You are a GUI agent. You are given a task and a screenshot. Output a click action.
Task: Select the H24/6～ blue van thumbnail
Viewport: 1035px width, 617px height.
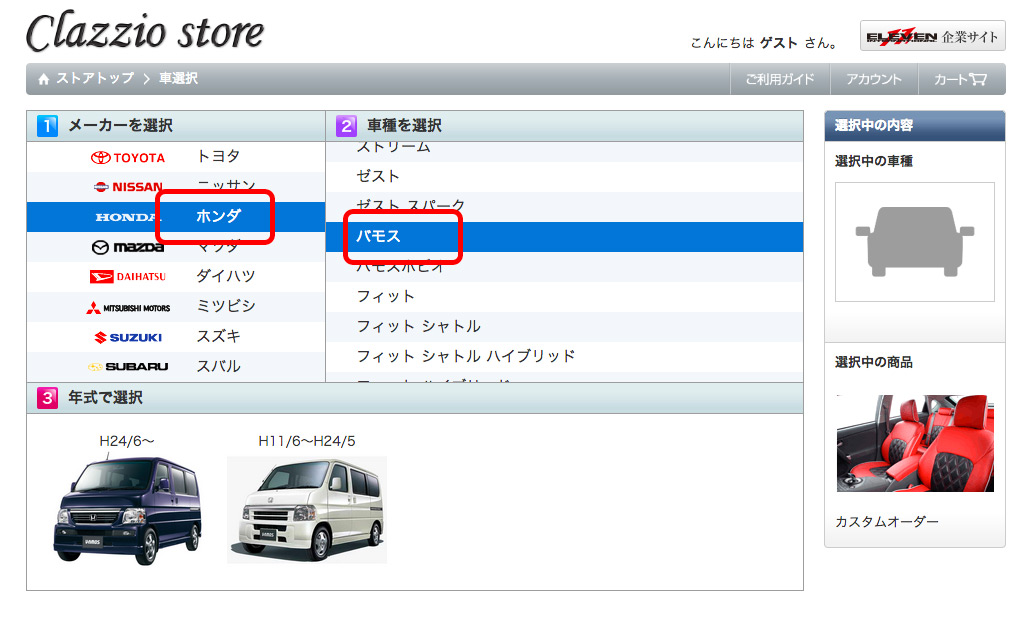(127, 510)
